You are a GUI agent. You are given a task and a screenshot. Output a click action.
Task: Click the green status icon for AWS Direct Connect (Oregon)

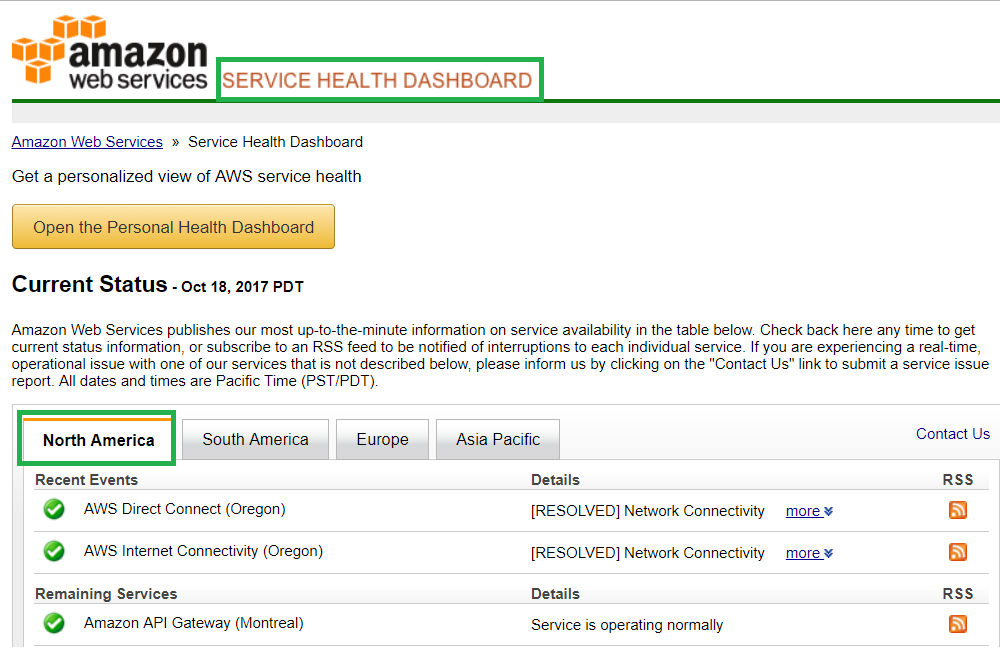[x=54, y=510]
